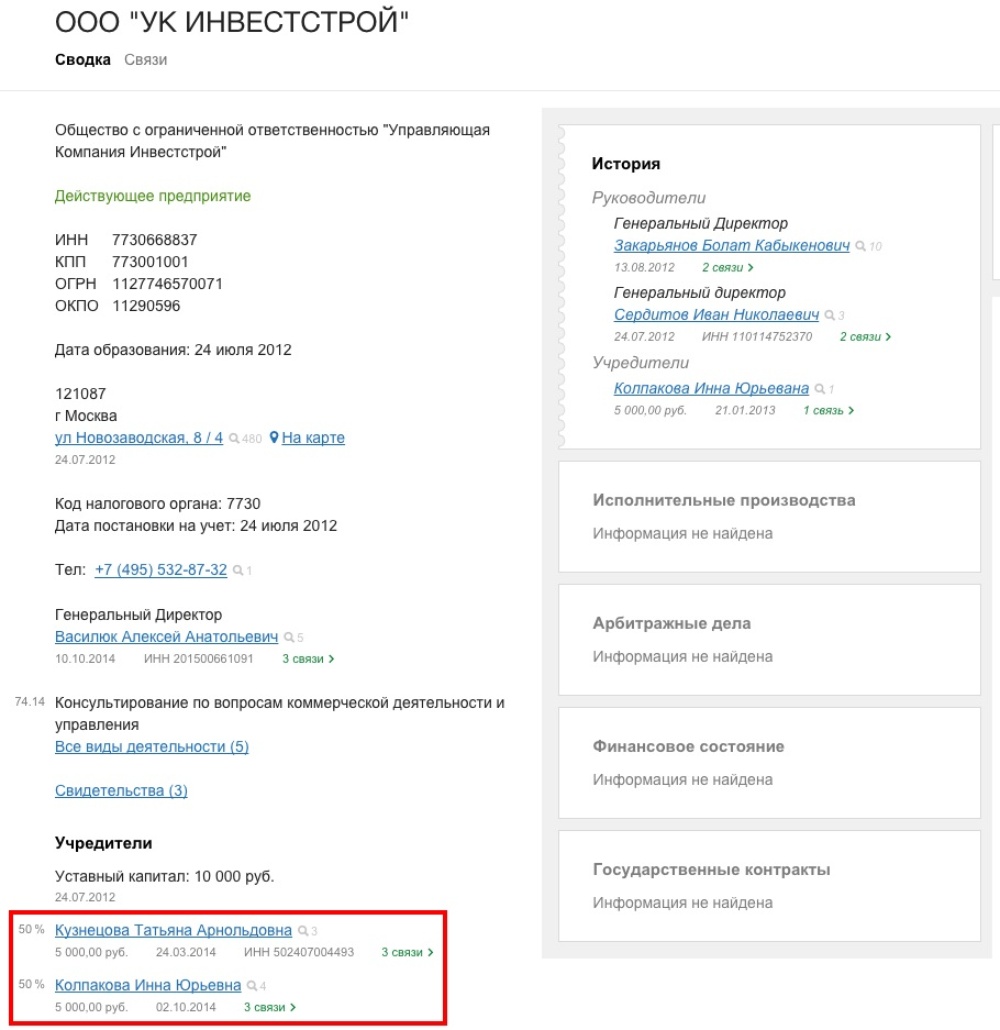Select the Сводка tab
Viewport: 1000px width, 1030px height.
pos(83,60)
